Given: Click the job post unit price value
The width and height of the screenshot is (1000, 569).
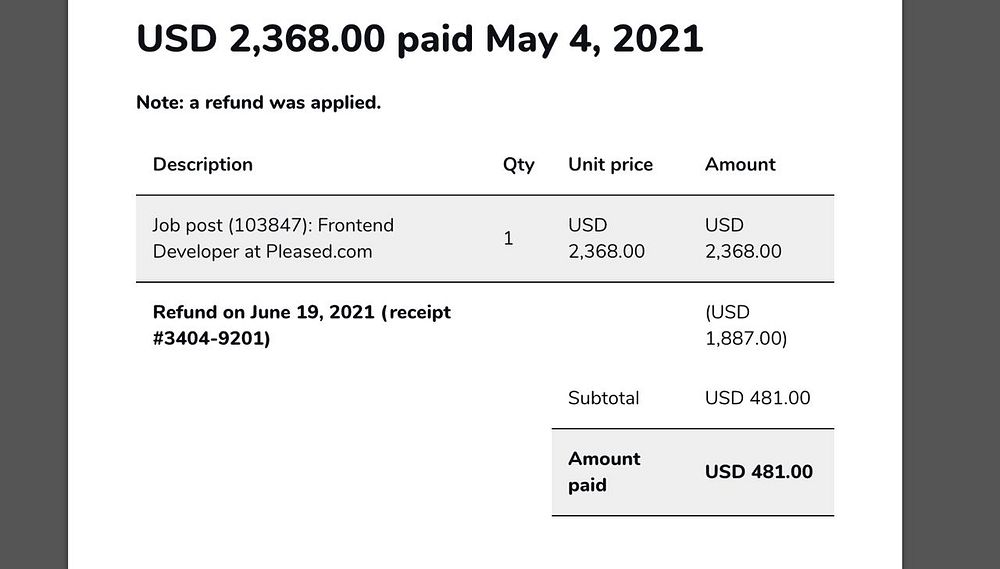Looking at the screenshot, I should pos(606,239).
